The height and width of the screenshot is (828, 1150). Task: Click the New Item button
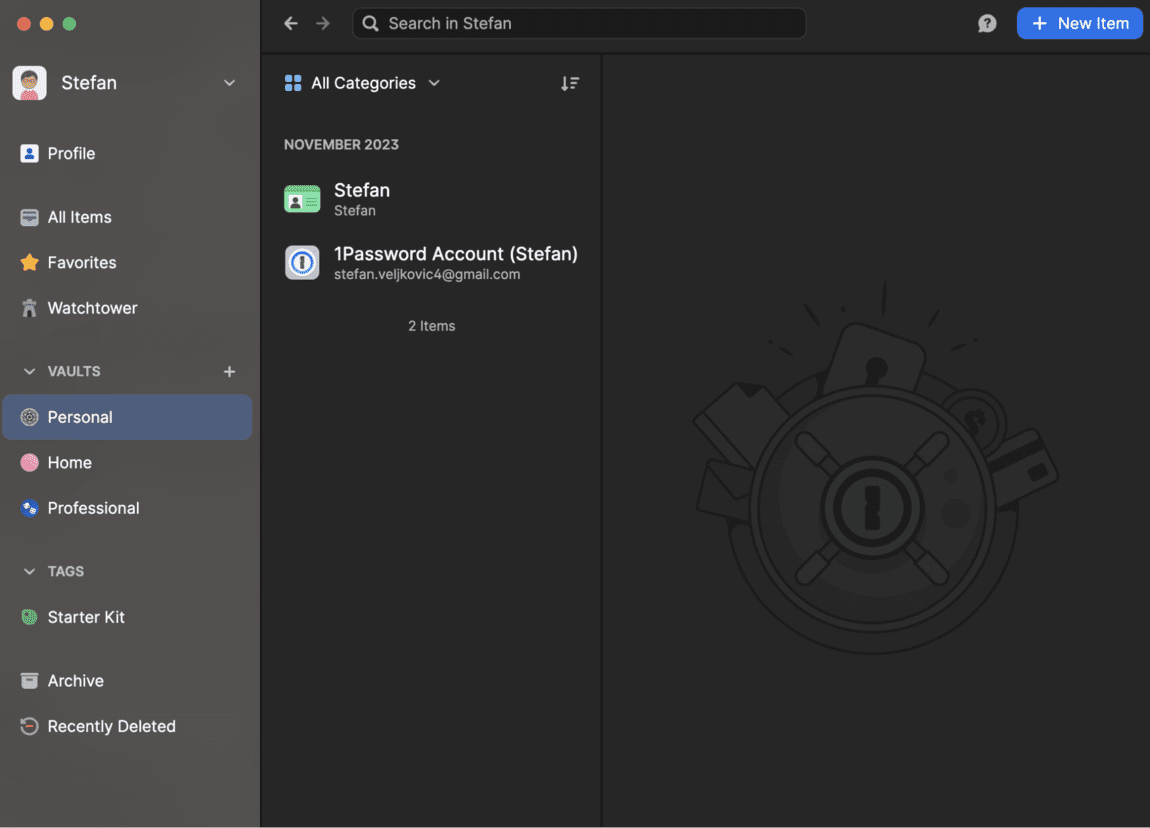pos(1080,23)
